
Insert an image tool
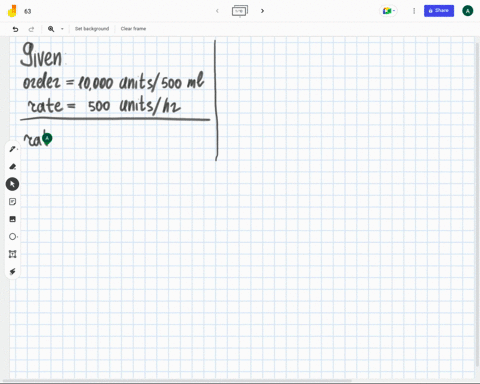point(12,219)
